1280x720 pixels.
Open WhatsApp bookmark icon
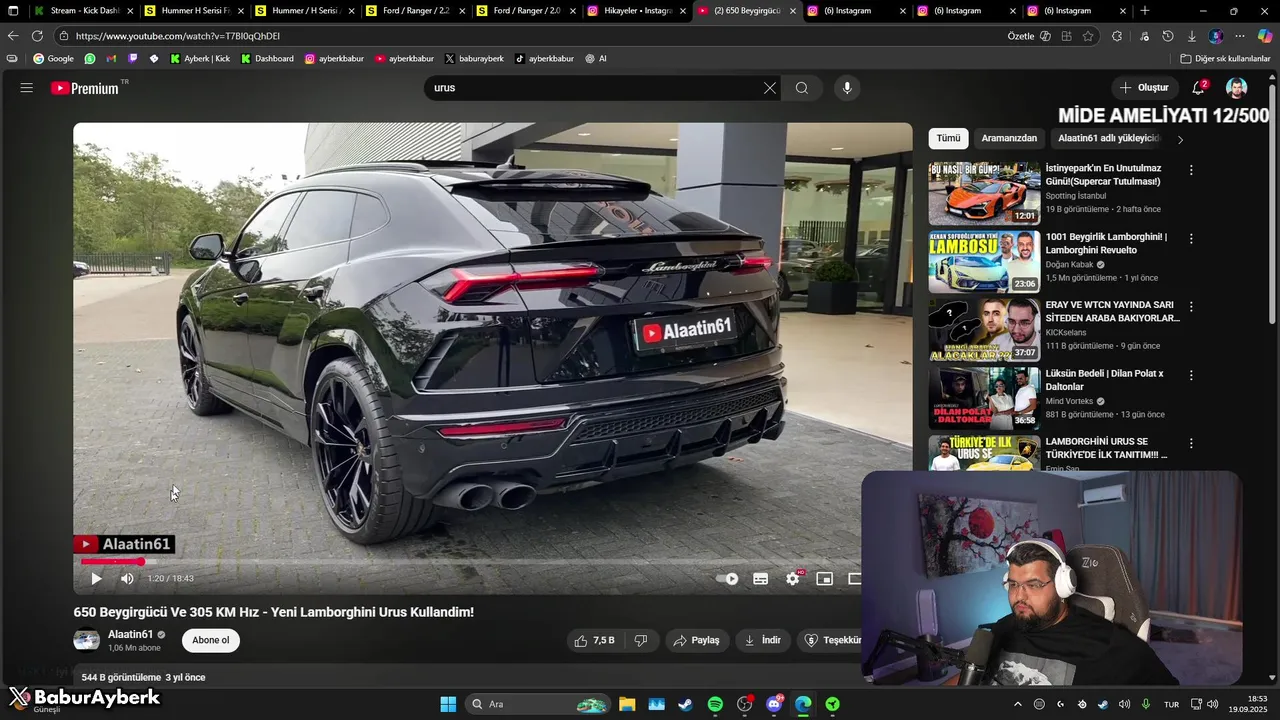(x=90, y=59)
